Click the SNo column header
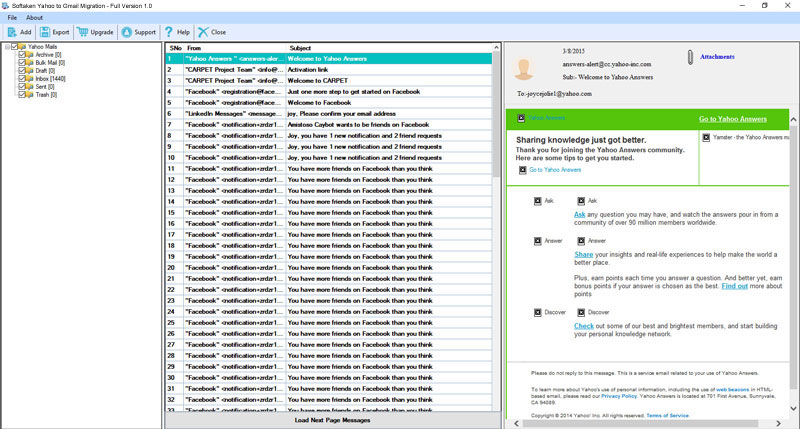800x429 pixels. pos(175,48)
